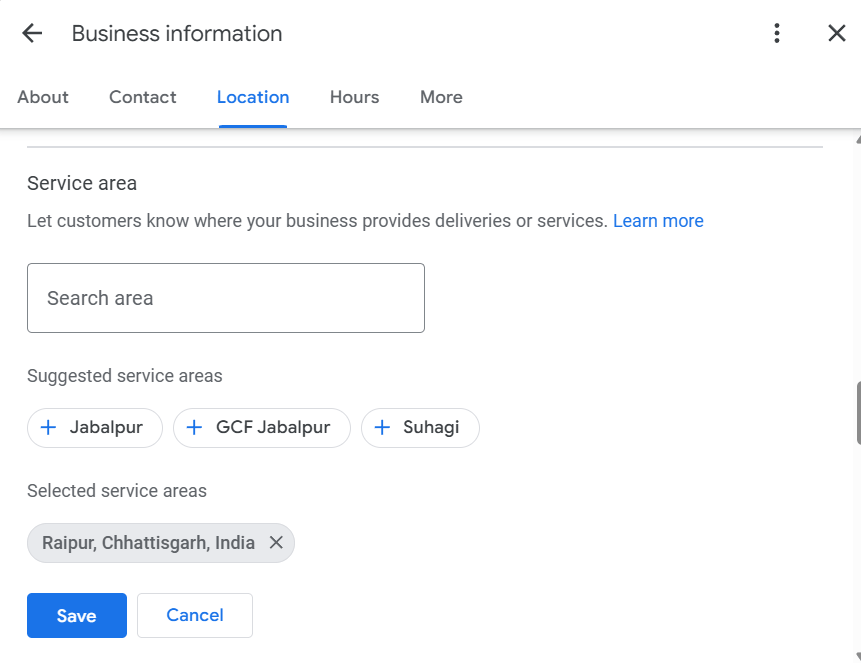Select the Location tab

pyautogui.click(x=253, y=97)
